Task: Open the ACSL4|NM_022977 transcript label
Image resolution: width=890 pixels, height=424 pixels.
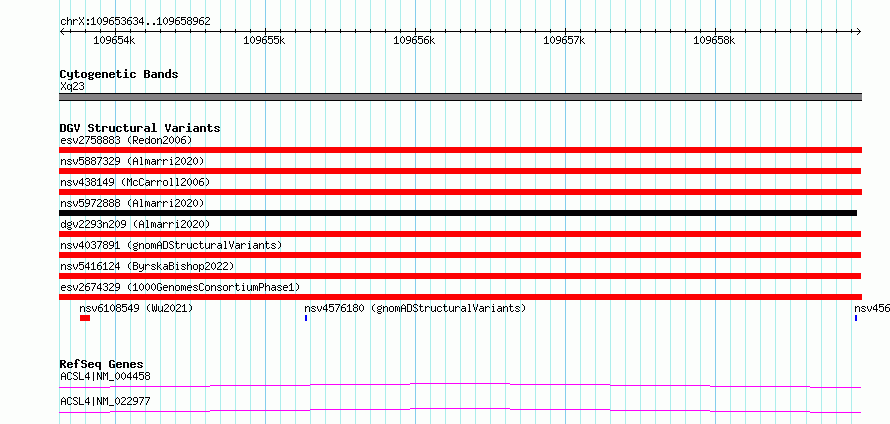Action: 105,401
